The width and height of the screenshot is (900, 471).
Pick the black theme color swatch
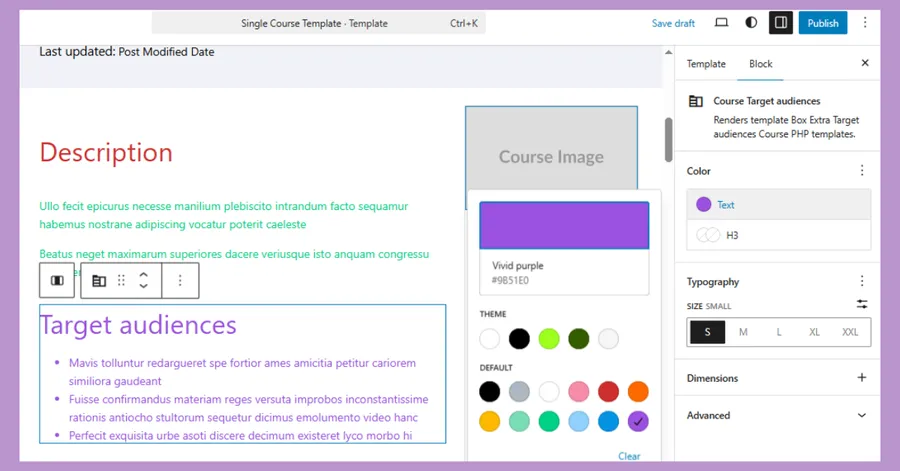(519, 338)
